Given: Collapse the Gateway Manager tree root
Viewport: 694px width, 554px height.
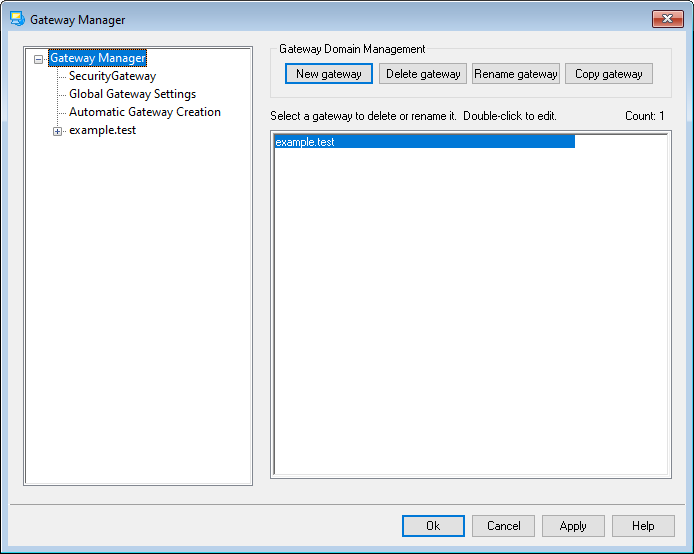Looking at the screenshot, I should coord(39,59).
